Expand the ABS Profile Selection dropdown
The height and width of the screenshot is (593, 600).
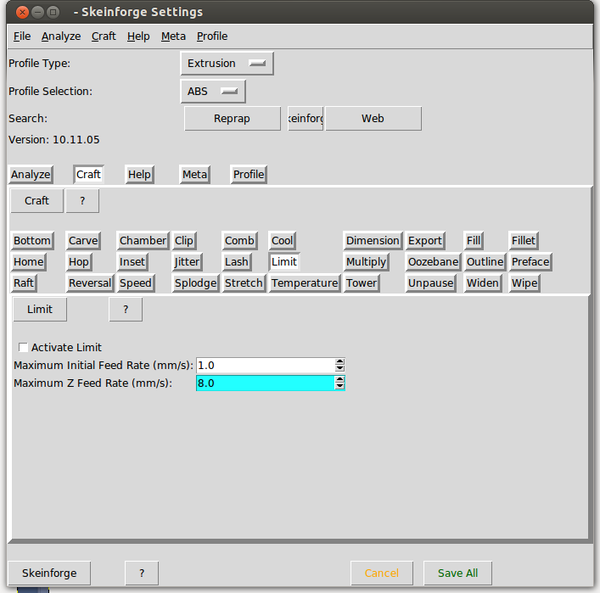213,91
